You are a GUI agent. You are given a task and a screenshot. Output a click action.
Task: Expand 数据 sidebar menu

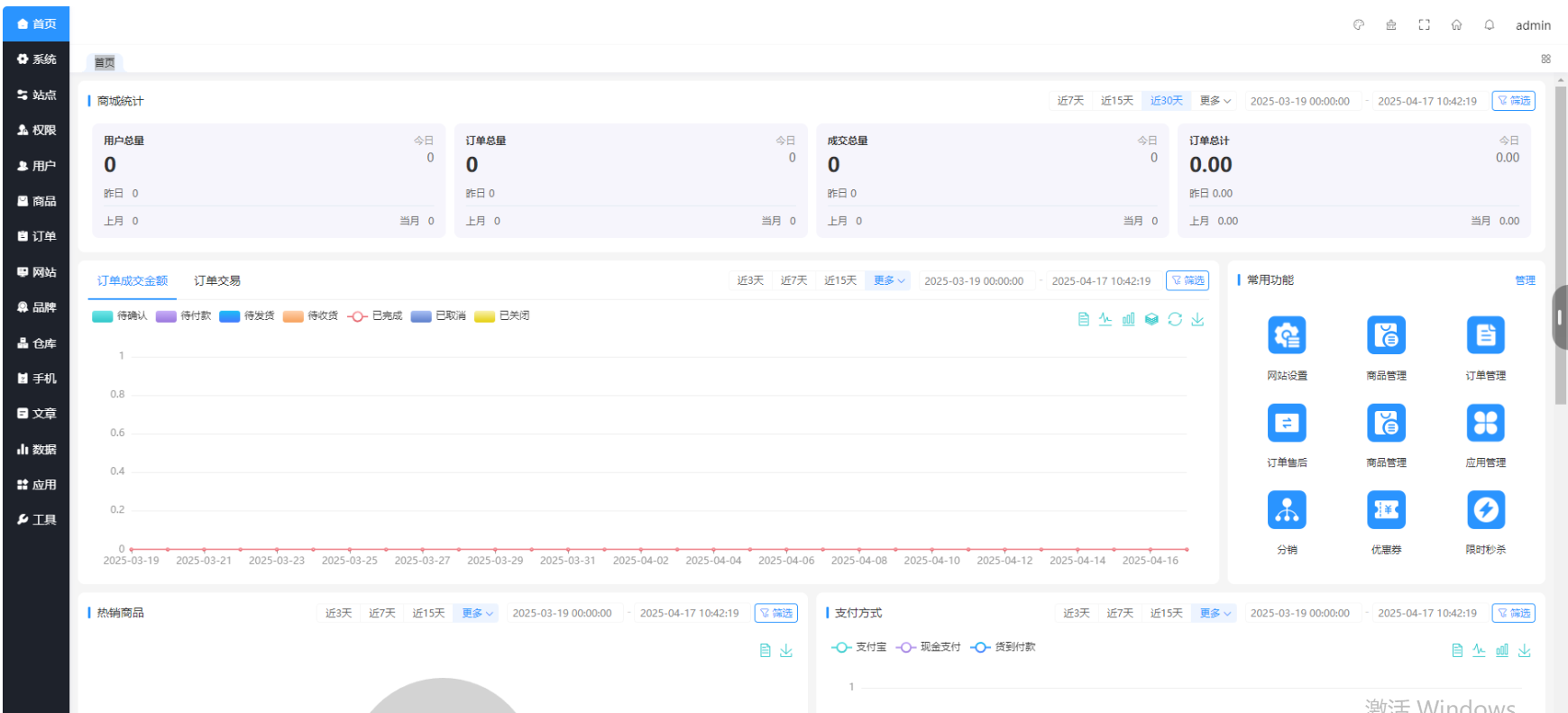pyautogui.click(x=36, y=449)
